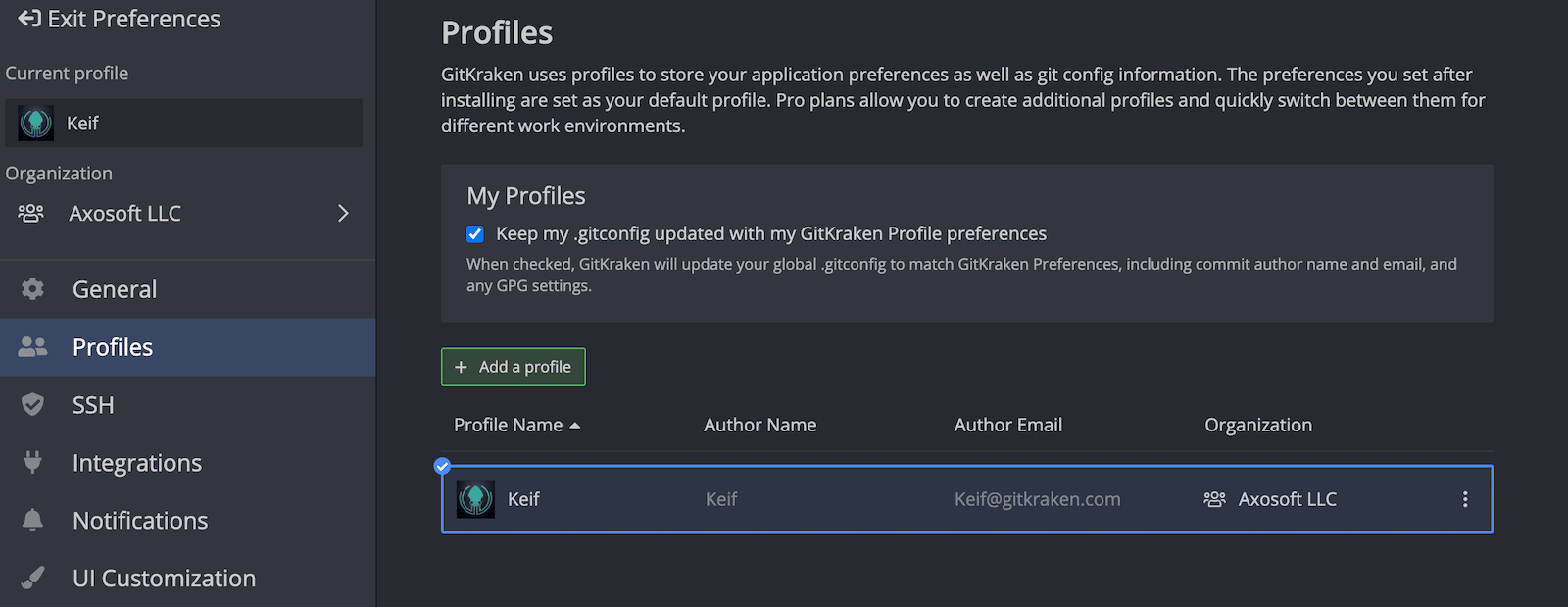The height and width of the screenshot is (607, 1568).
Task: Click the Add a profile button
Action: coord(514,367)
